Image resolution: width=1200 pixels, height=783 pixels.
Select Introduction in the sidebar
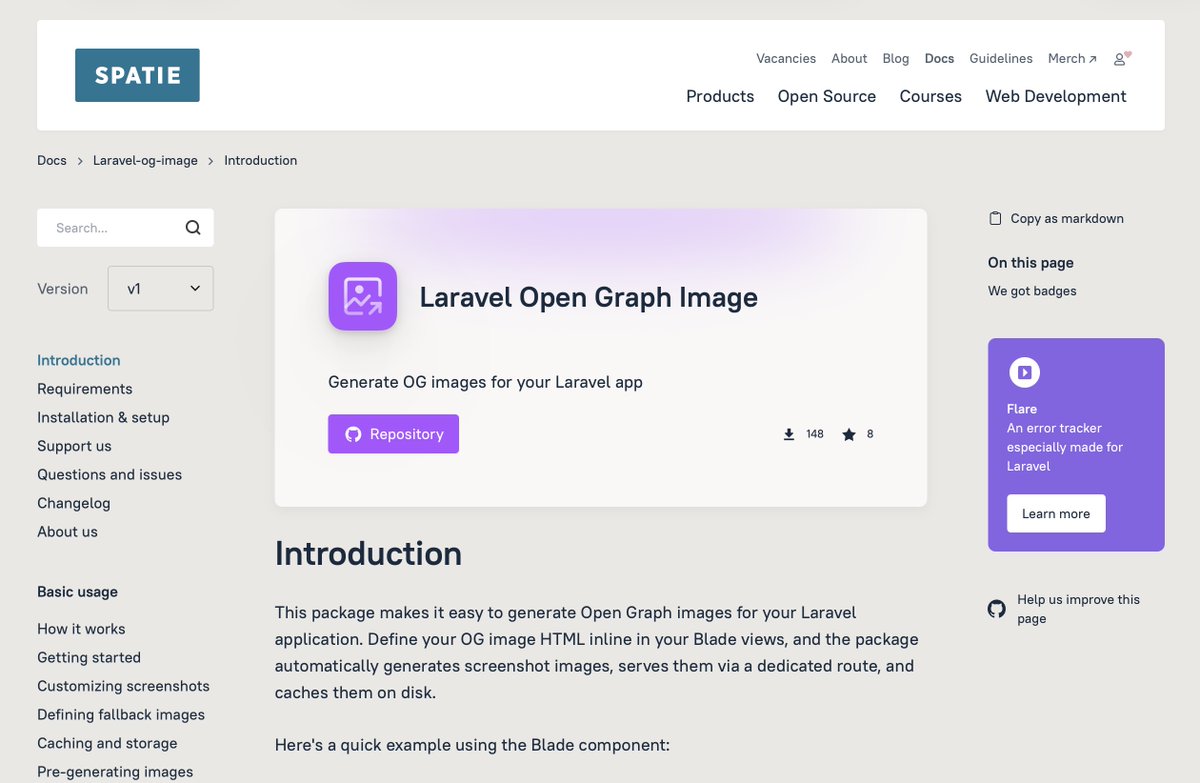click(x=79, y=360)
